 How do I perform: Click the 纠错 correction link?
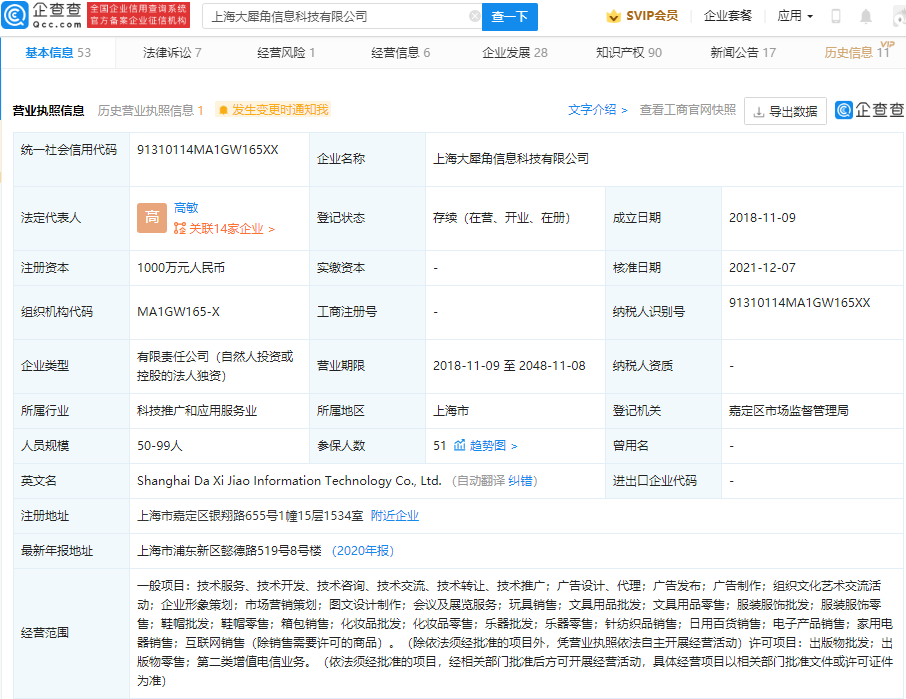(521, 481)
